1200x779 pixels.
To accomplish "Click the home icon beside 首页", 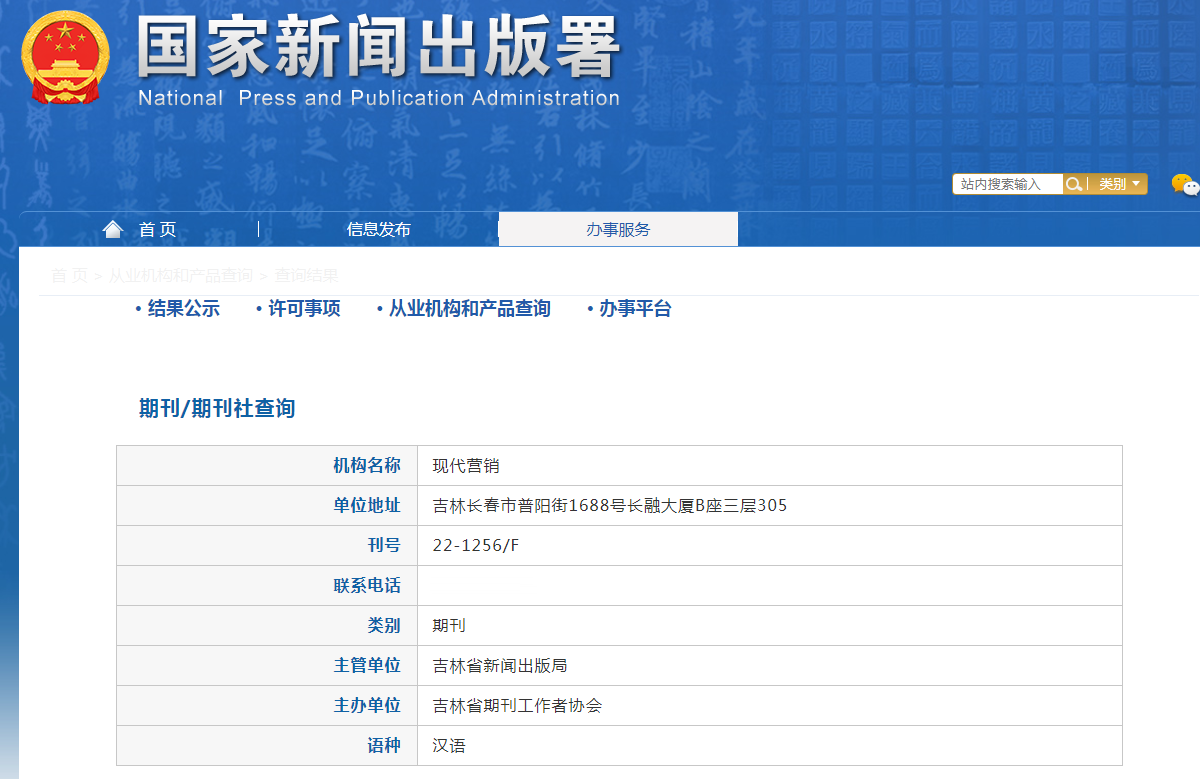I will (x=113, y=229).
